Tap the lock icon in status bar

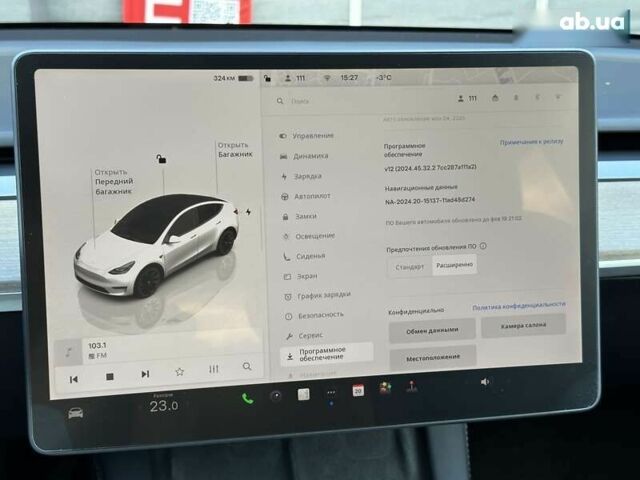267,78
